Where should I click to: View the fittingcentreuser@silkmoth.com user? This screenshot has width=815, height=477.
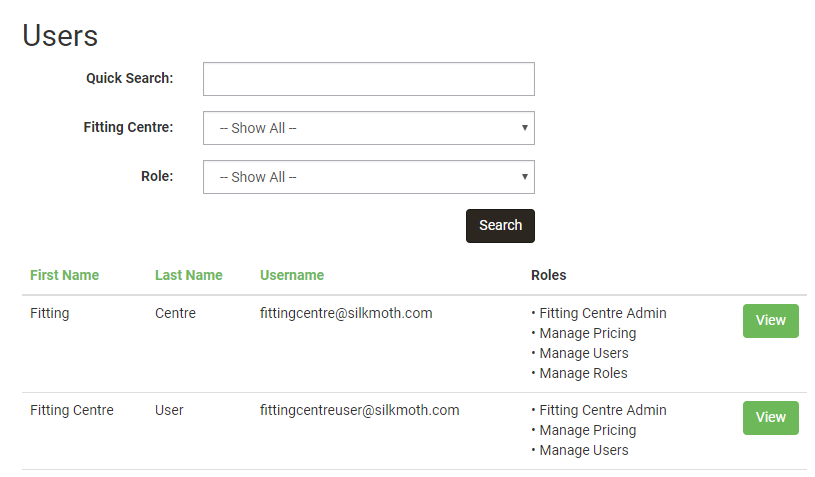770,418
